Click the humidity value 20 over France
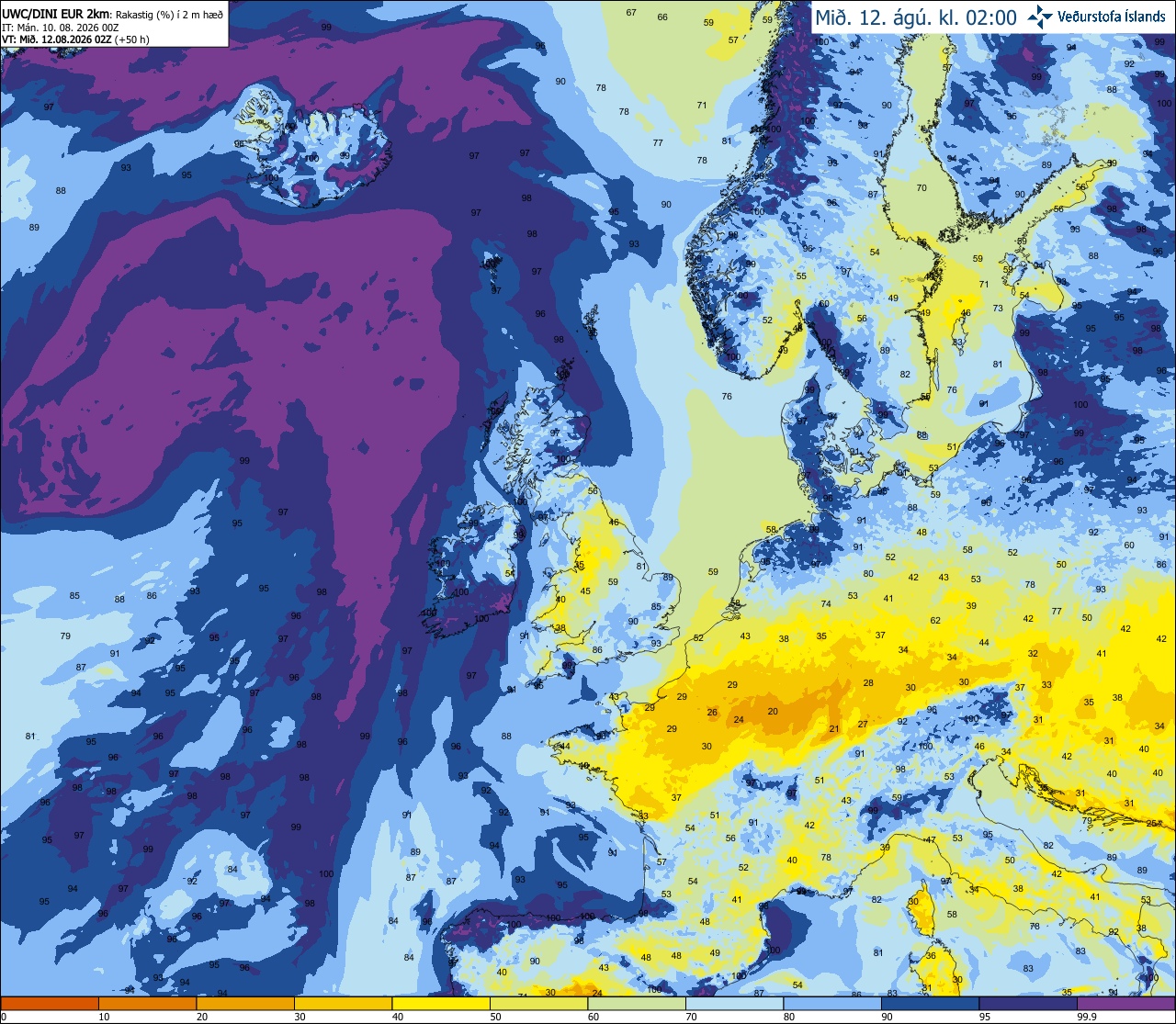 tap(773, 712)
